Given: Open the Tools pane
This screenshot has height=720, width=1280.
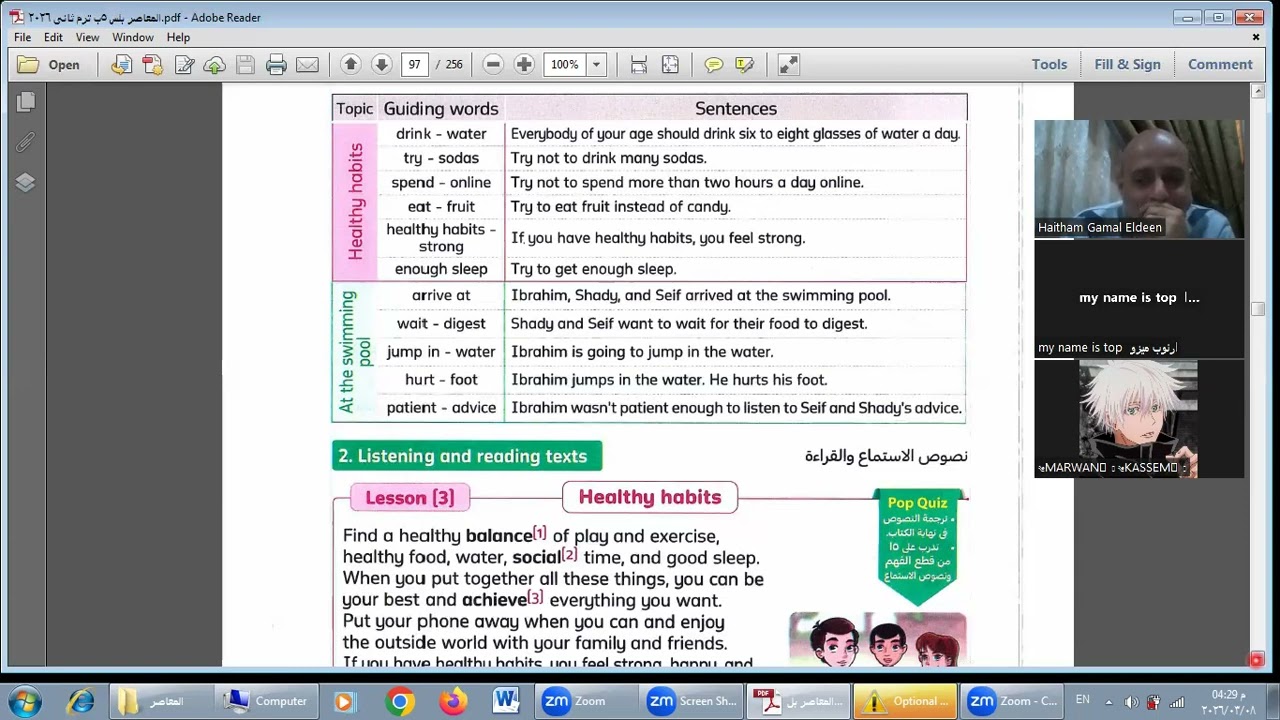Looking at the screenshot, I should [1049, 64].
